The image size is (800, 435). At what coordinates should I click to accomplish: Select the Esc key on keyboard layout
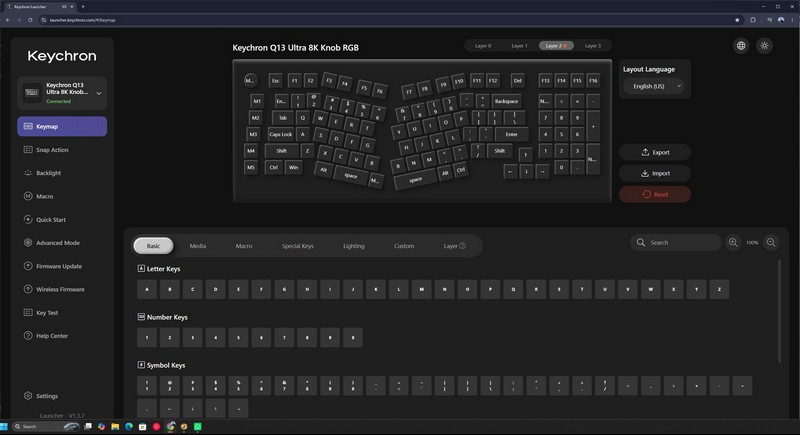click(x=276, y=81)
